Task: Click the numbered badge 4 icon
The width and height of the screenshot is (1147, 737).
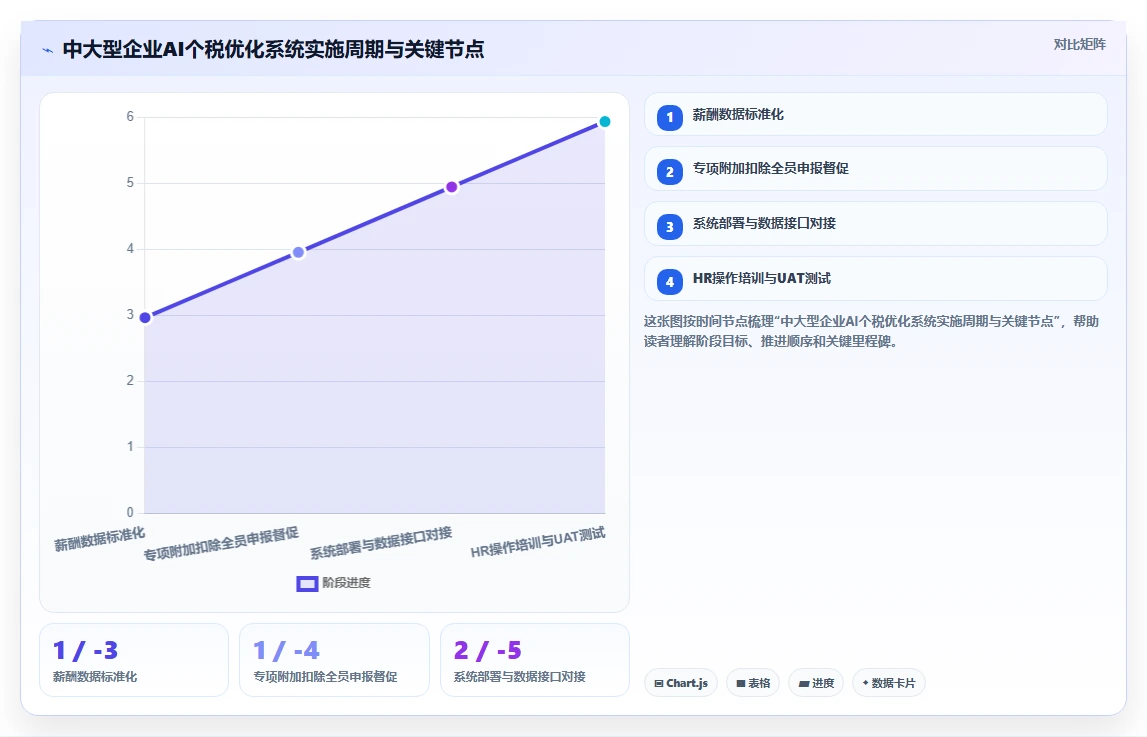Action: (669, 281)
